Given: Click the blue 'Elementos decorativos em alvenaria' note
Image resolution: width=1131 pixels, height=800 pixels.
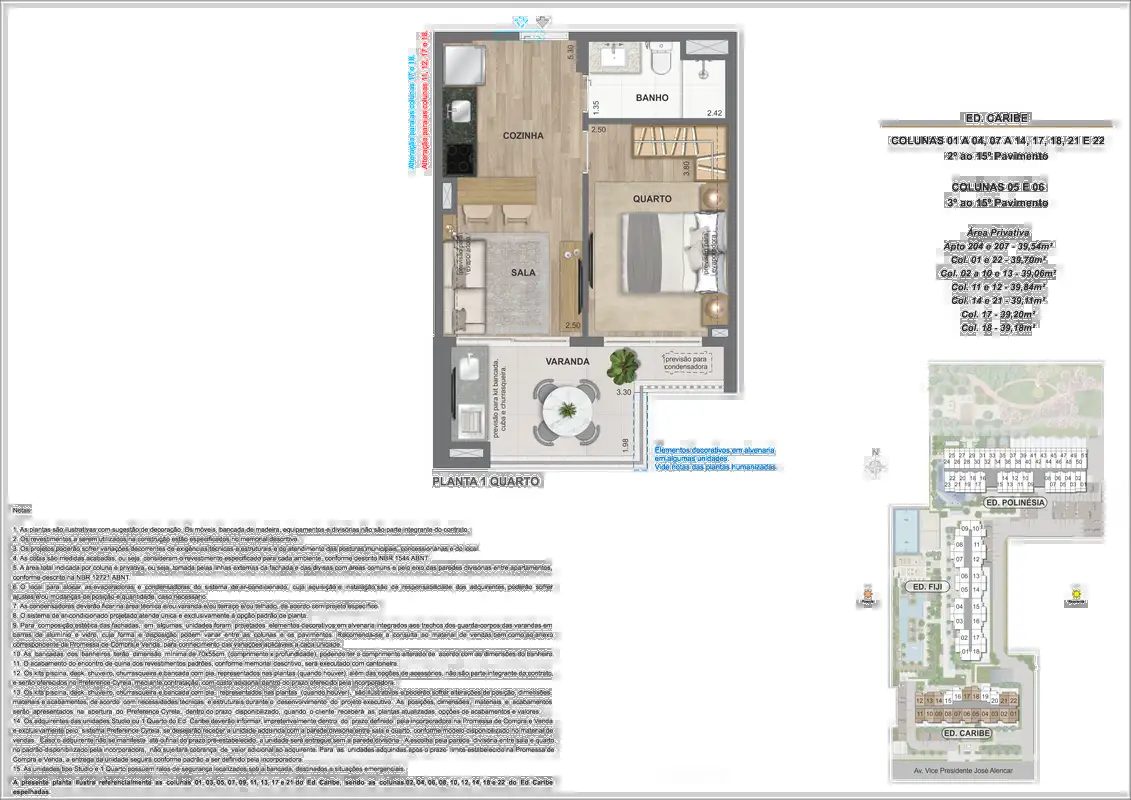Looking at the screenshot, I should coord(715,458).
